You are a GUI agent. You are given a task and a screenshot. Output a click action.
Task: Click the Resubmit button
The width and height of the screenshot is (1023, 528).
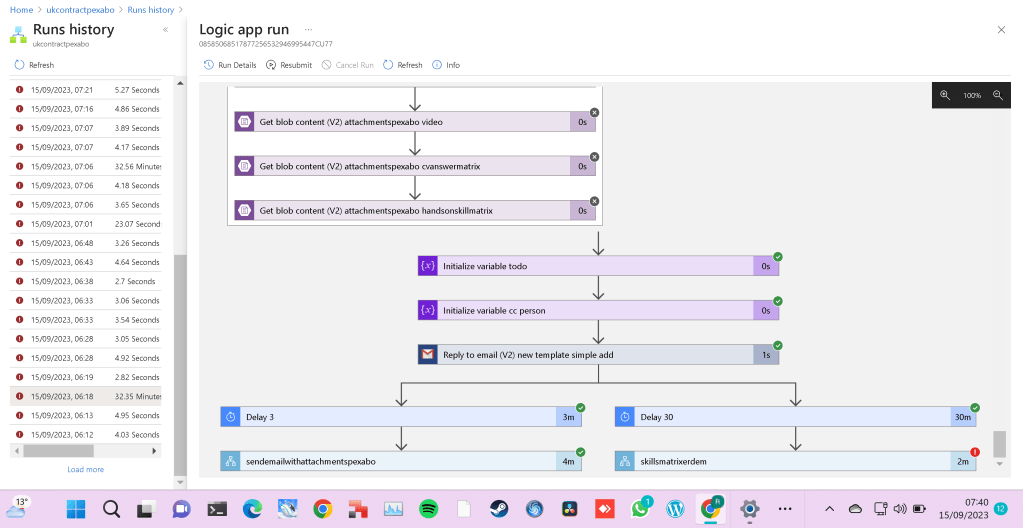pos(289,65)
